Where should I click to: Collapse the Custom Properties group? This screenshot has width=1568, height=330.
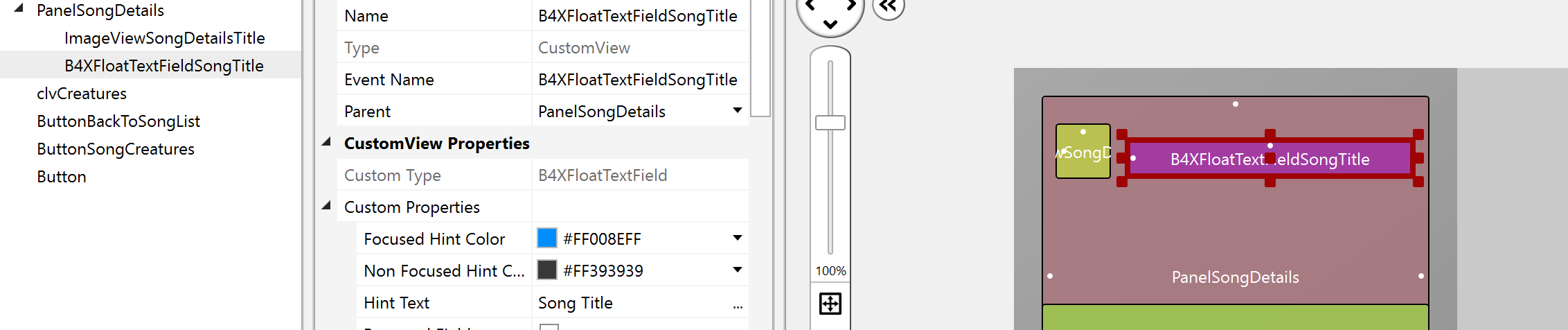coord(326,206)
